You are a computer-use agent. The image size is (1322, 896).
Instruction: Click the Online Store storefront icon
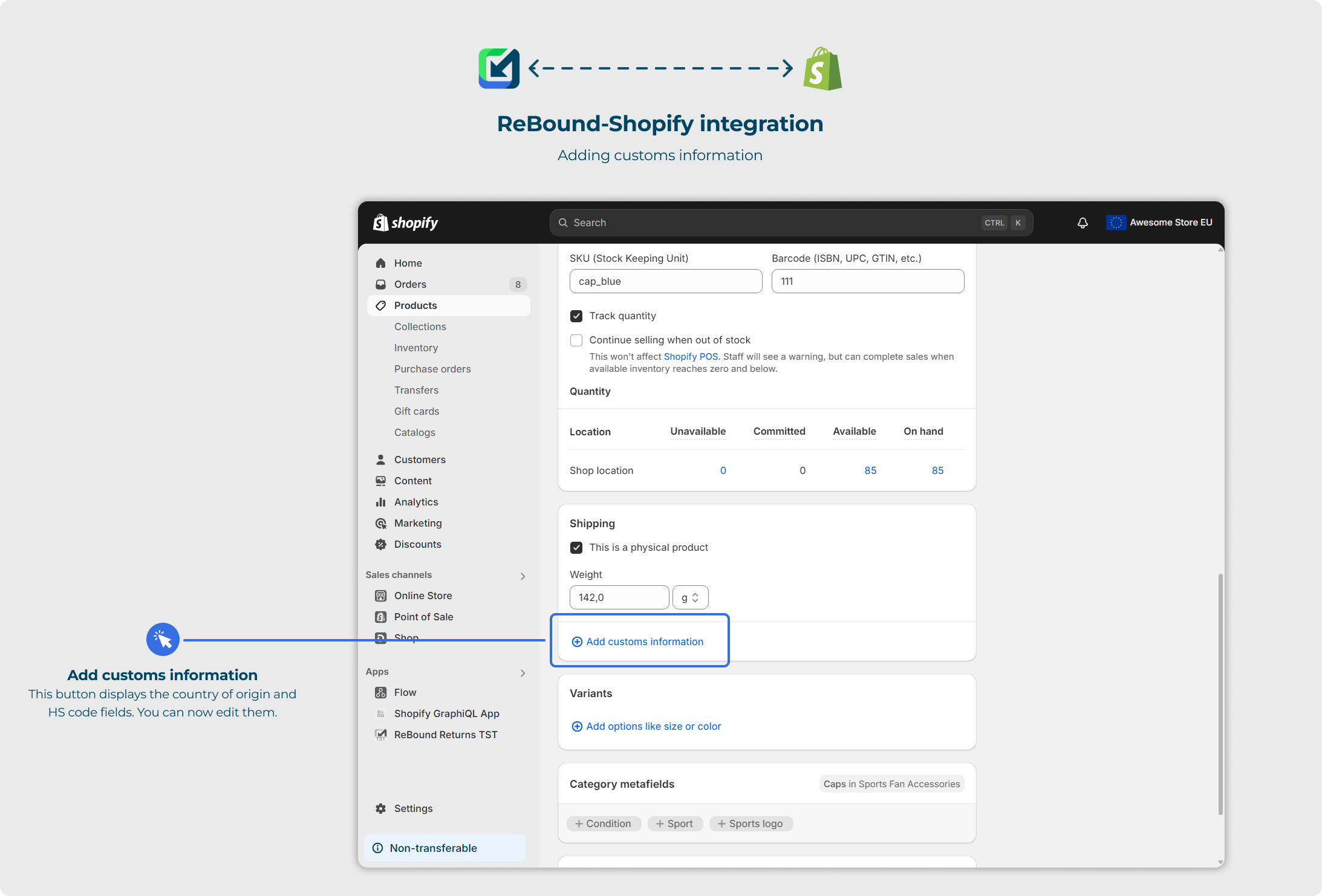(x=380, y=596)
